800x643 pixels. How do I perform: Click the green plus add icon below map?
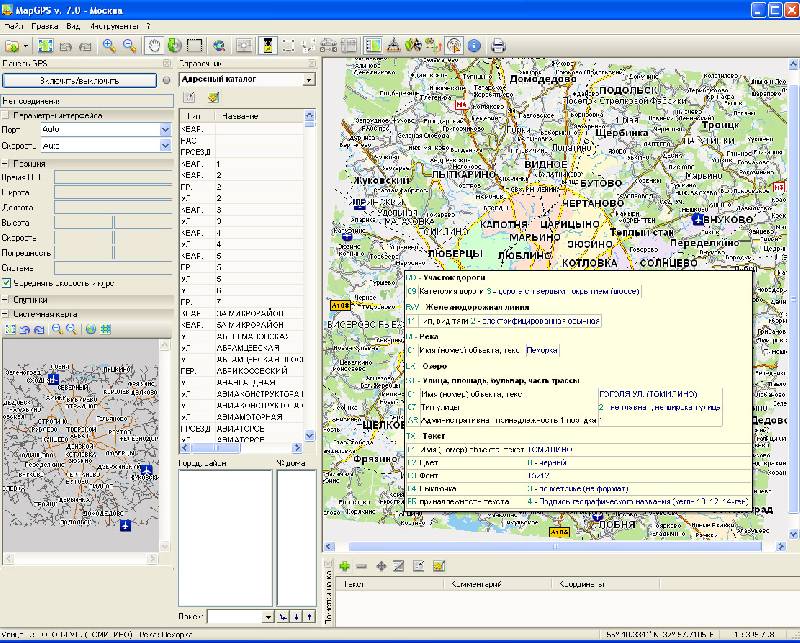[344, 566]
